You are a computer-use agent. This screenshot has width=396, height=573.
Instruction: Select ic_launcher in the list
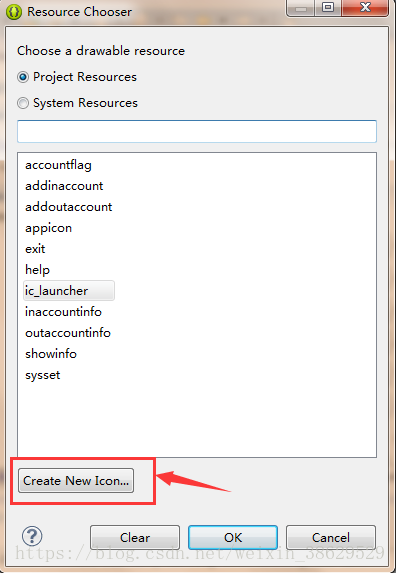coord(69,291)
